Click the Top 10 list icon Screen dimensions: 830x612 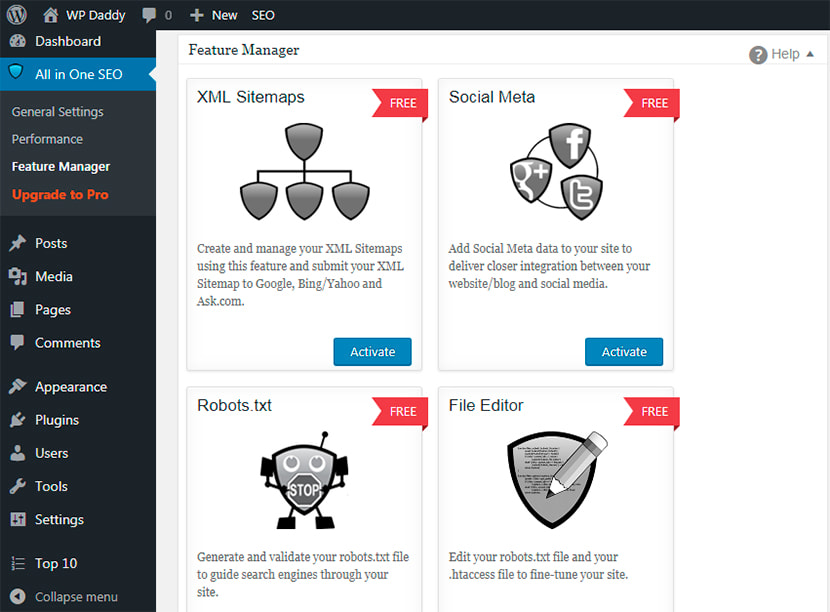click(17, 563)
